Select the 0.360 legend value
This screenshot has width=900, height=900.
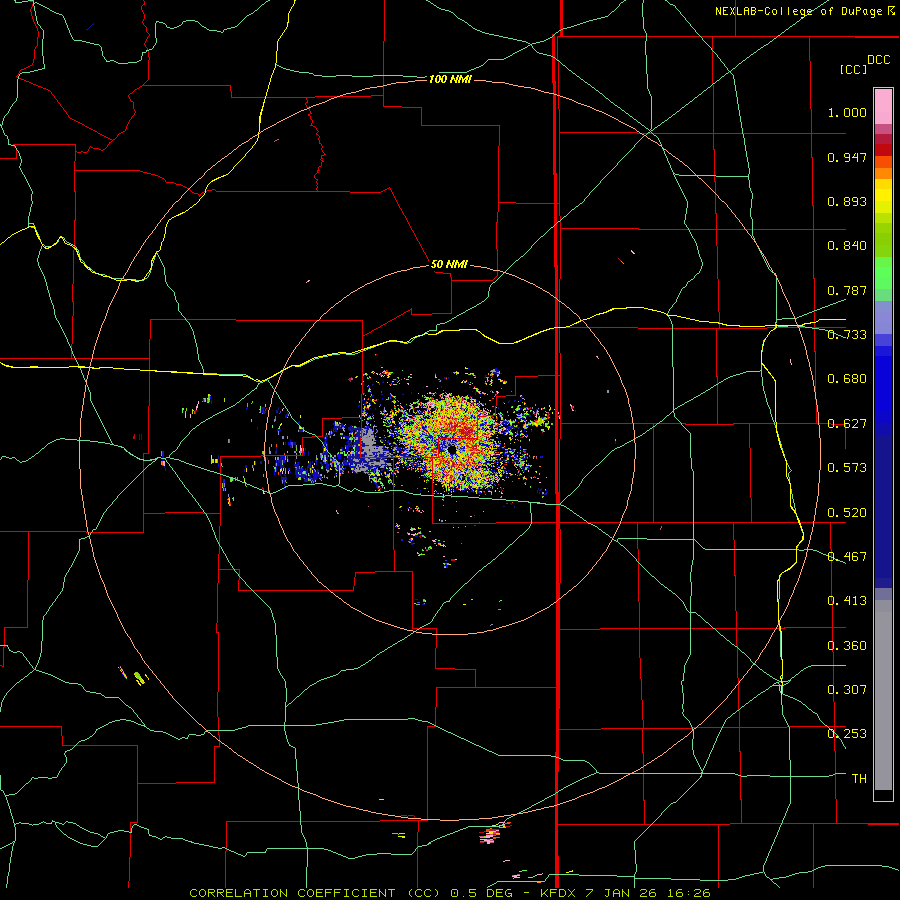(x=847, y=646)
